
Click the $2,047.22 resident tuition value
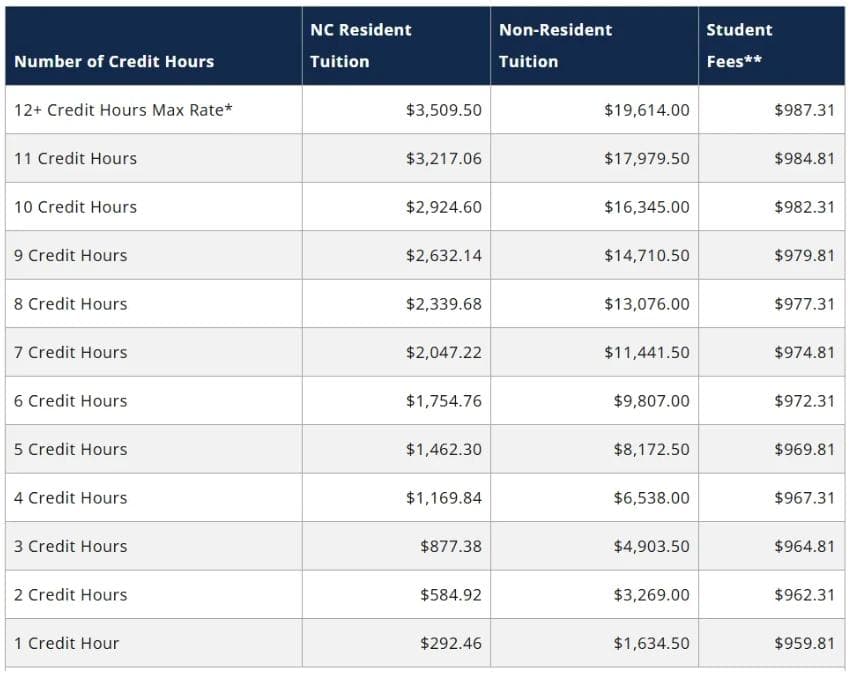[x=443, y=352]
